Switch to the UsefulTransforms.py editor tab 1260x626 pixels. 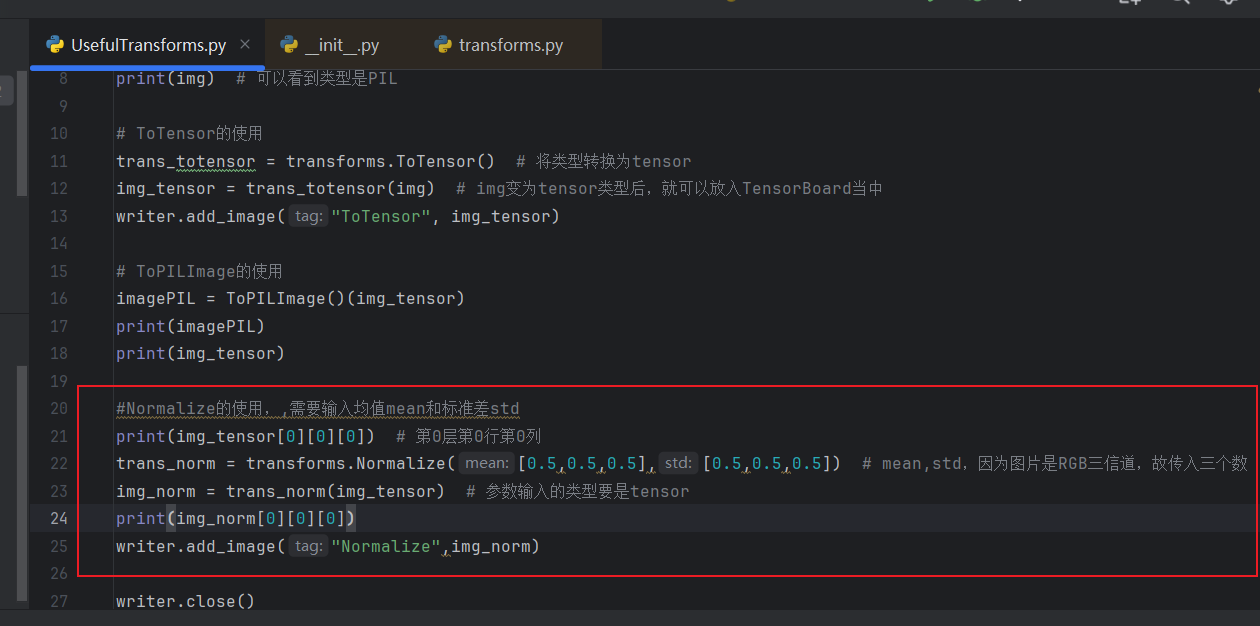[148, 45]
